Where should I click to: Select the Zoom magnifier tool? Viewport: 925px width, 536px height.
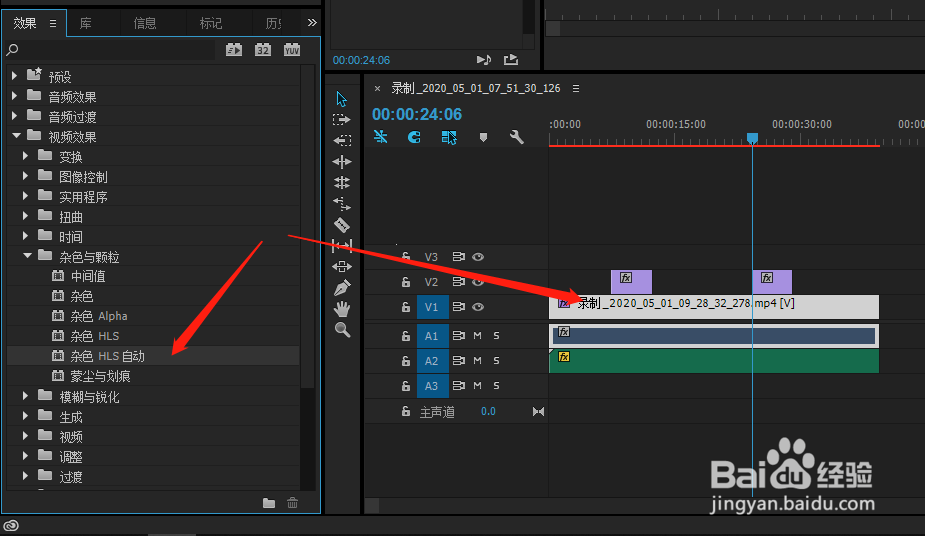click(342, 330)
